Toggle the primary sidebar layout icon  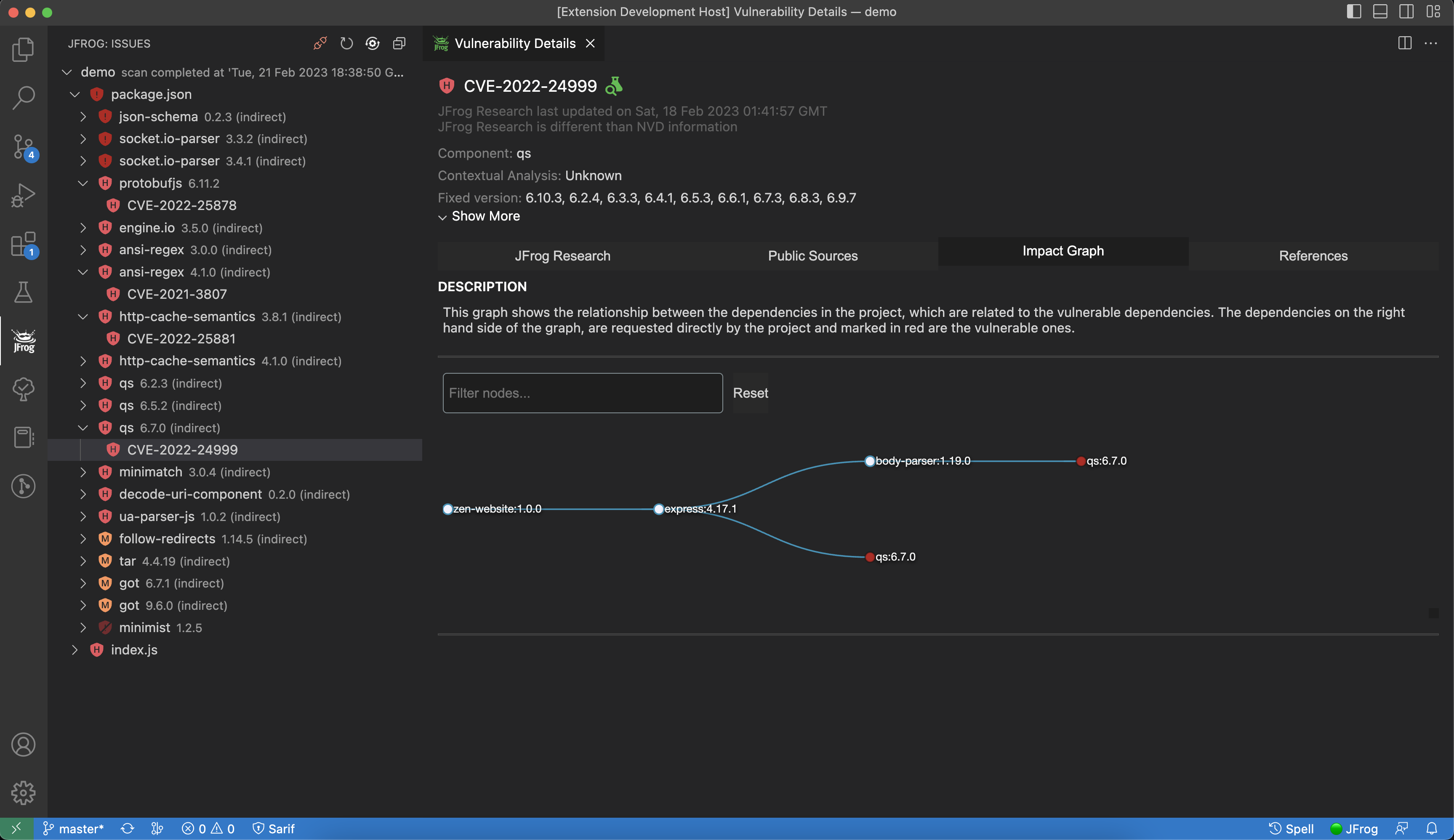pos(1354,11)
